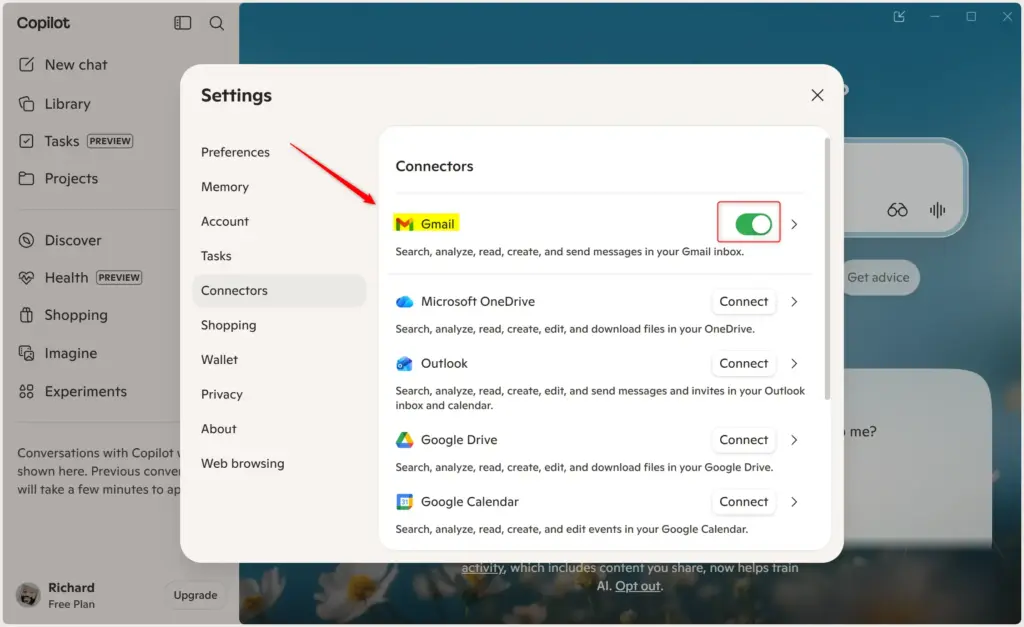Click the Outlook logo icon

click(404, 364)
